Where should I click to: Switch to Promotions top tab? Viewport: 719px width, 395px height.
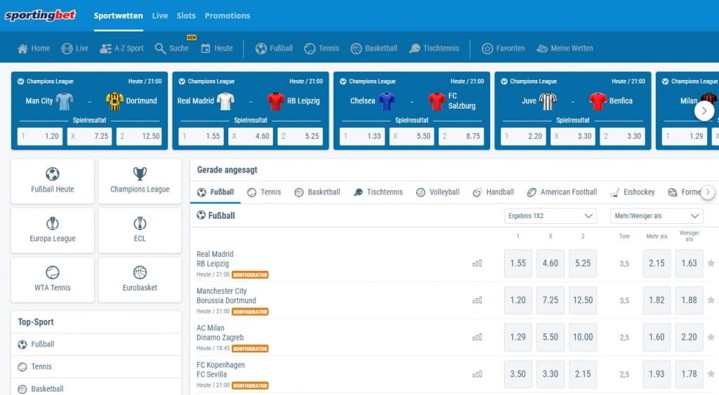coord(227,16)
